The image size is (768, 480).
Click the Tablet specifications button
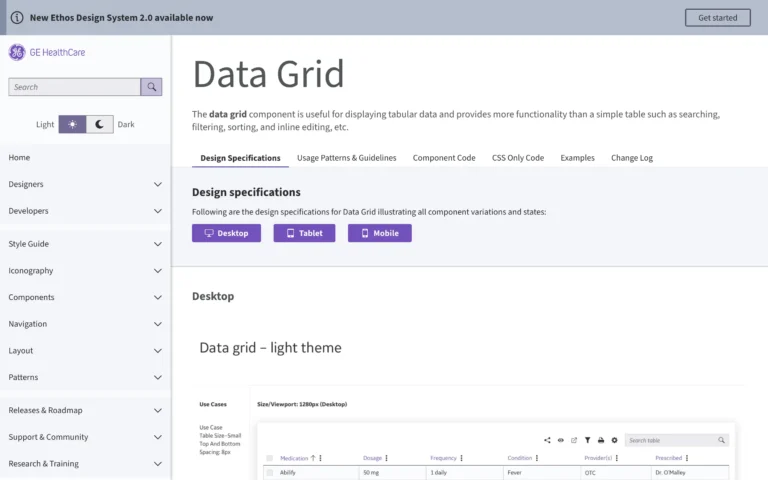(x=304, y=233)
